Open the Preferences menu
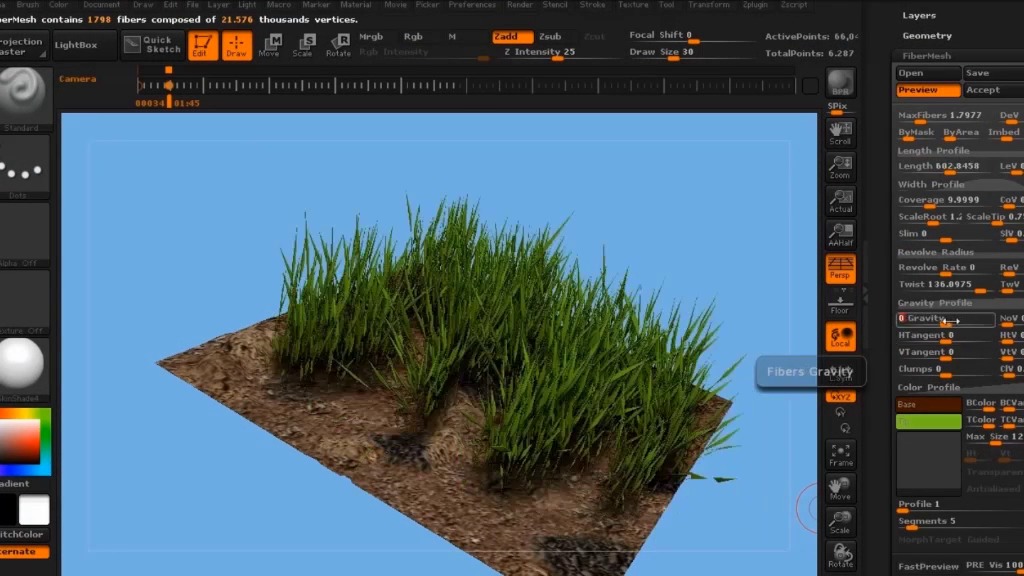 tap(472, 5)
